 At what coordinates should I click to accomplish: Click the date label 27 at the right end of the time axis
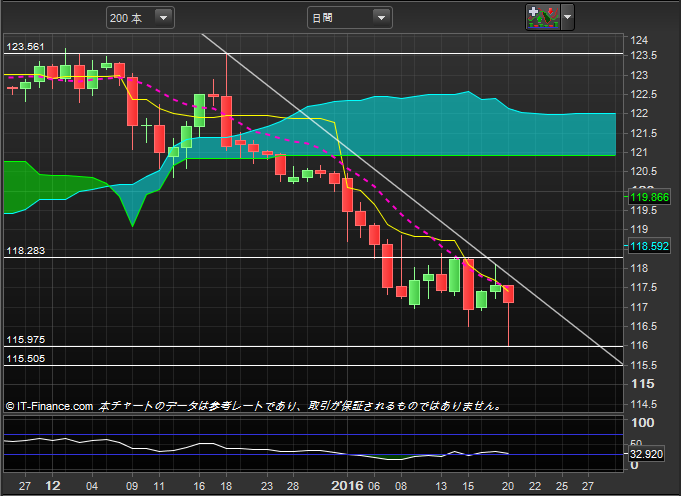[588, 486]
